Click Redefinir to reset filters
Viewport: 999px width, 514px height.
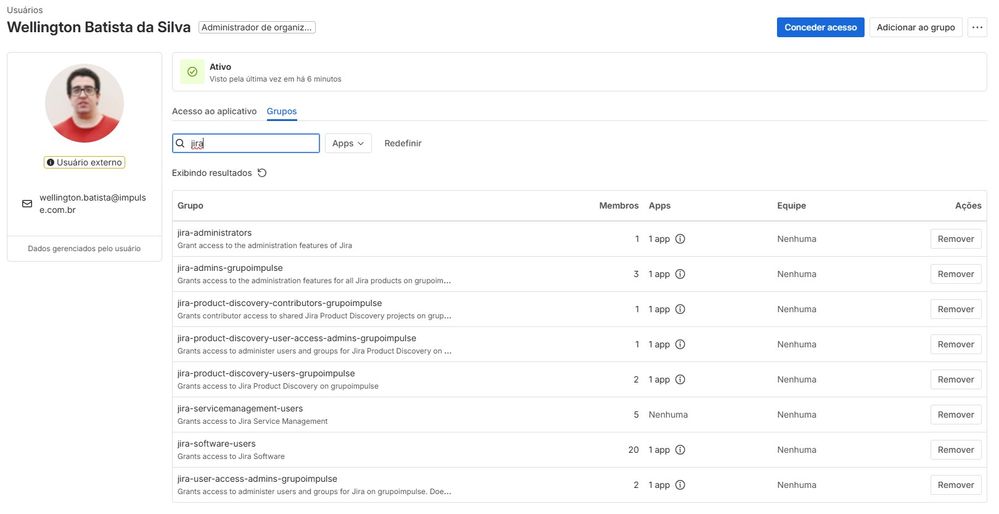pyautogui.click(x=403, y=143)
